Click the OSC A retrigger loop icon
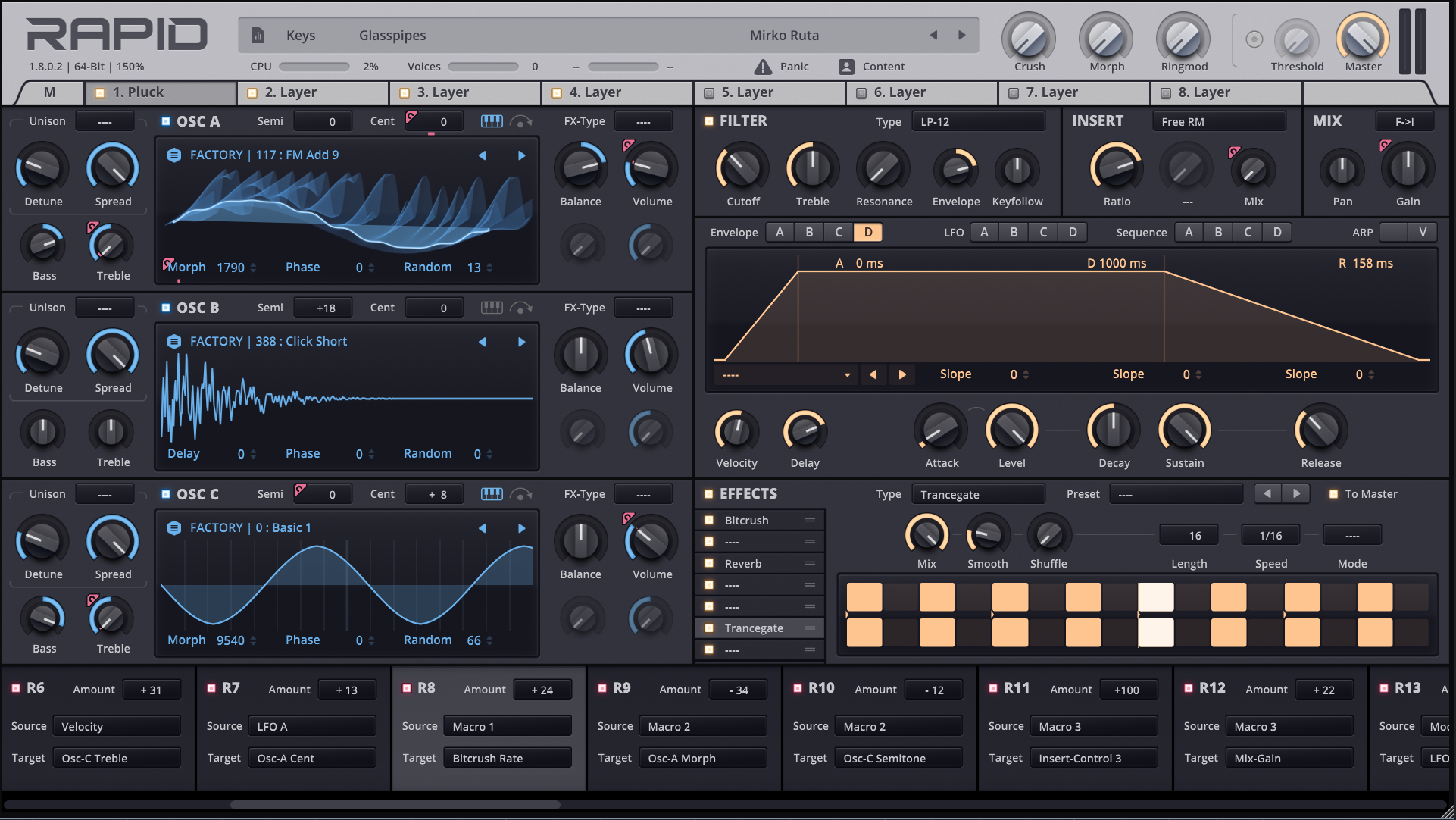Screen dimensions: 1456x820 click(521, 121)
